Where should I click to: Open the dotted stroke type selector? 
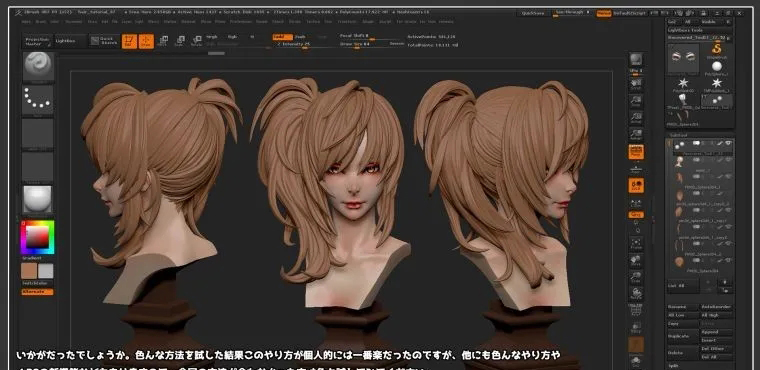click(38, 100)
